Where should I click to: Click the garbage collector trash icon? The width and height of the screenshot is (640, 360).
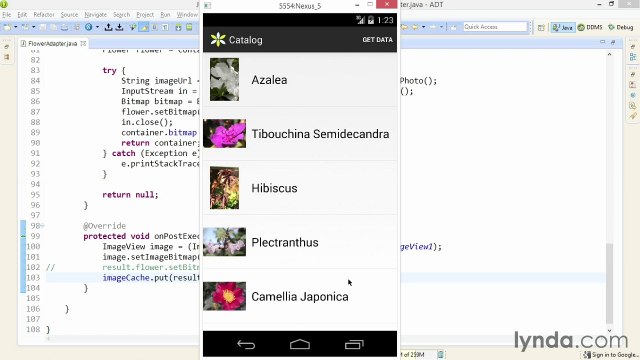click(x=440, y=355)
